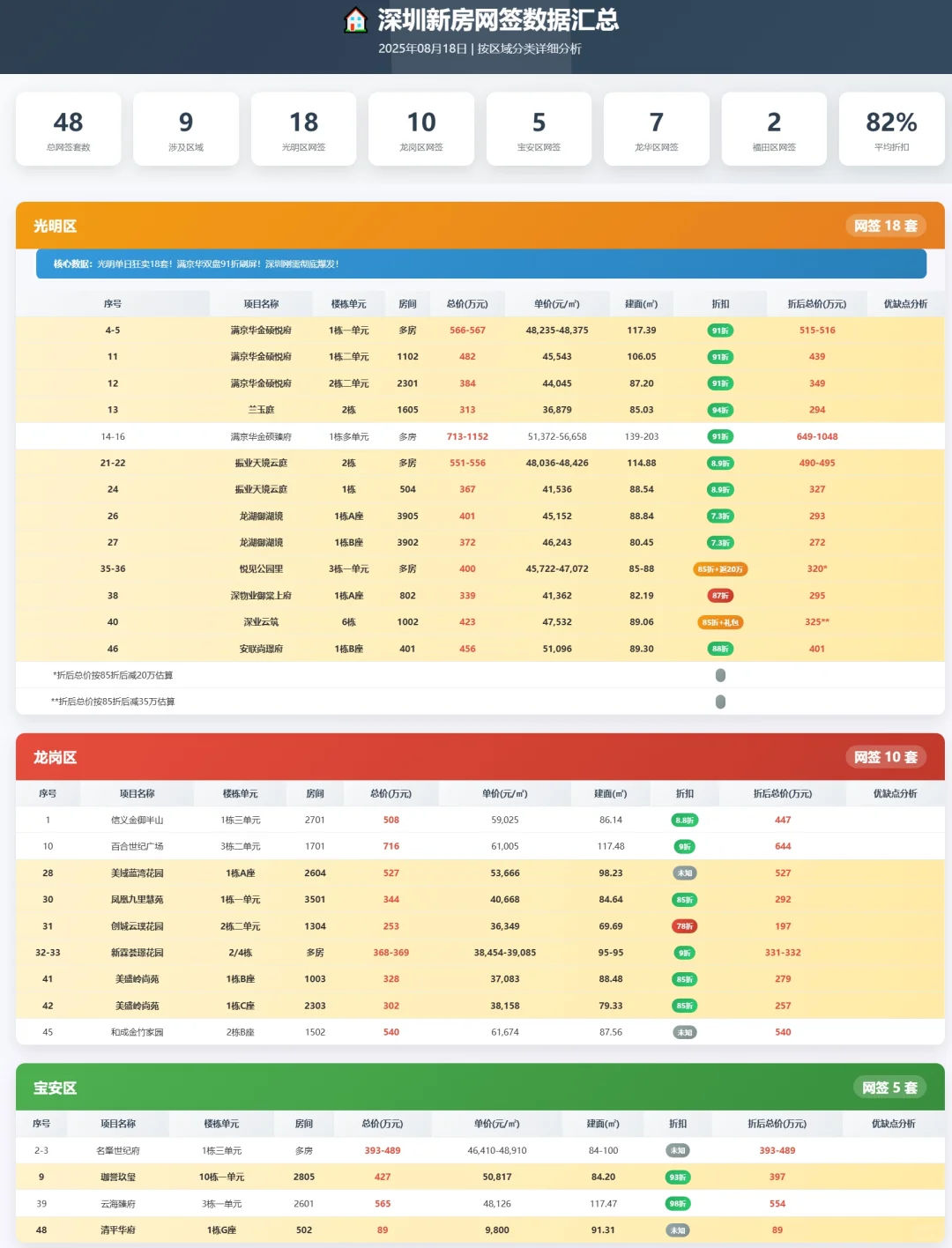Click footnote **折后总价按85折后减35万估算

[x=113, y=702]
